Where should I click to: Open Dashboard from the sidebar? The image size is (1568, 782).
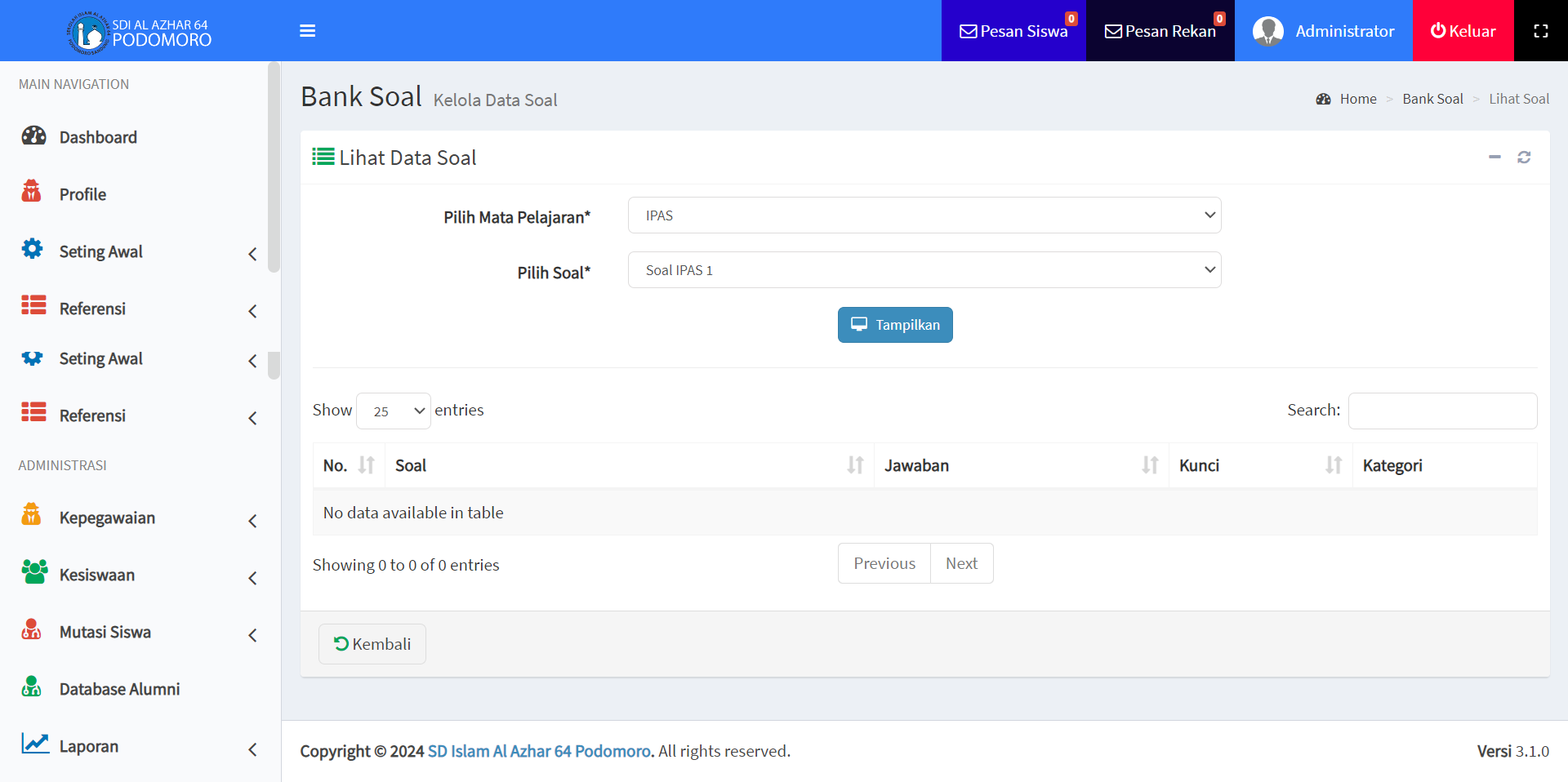point(98,137)
